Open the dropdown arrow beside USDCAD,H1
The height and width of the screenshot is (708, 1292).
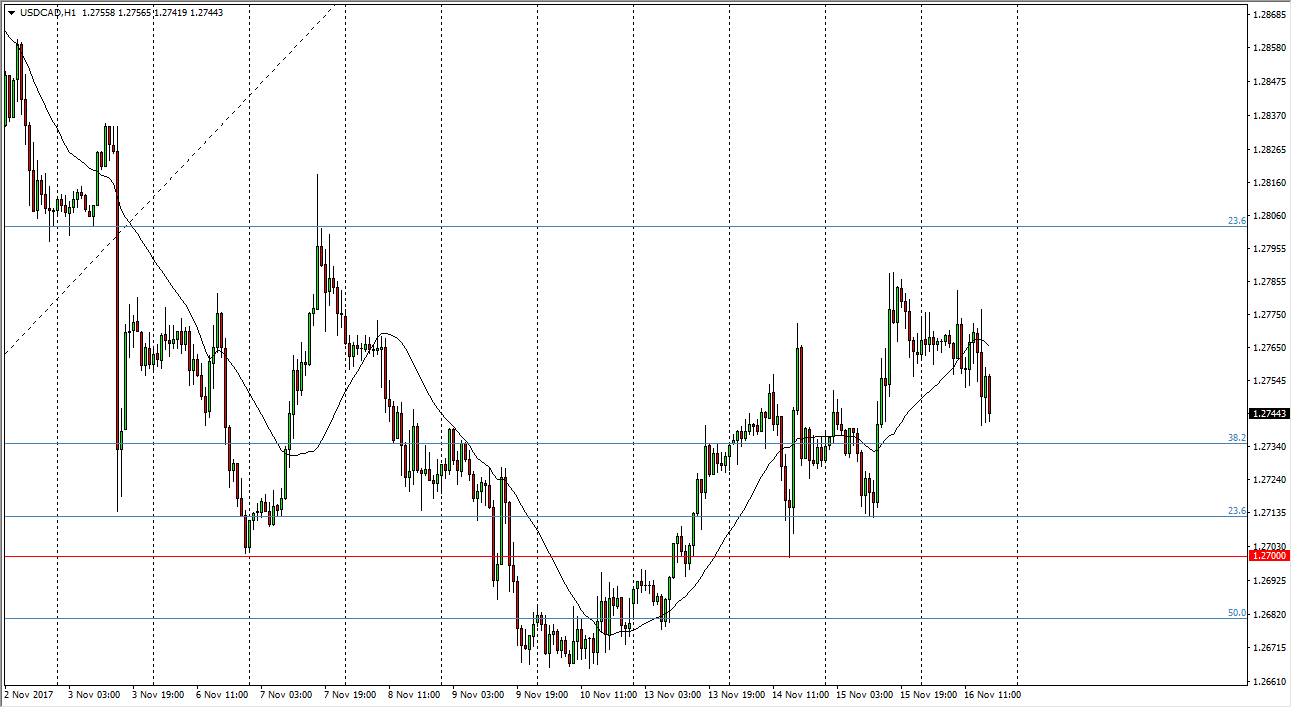pos(11,14)
